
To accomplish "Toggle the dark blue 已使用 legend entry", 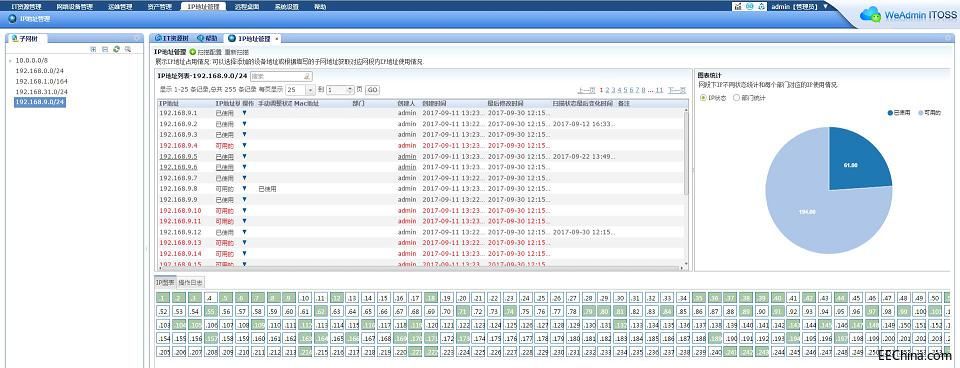I will (x=899, y=114).
